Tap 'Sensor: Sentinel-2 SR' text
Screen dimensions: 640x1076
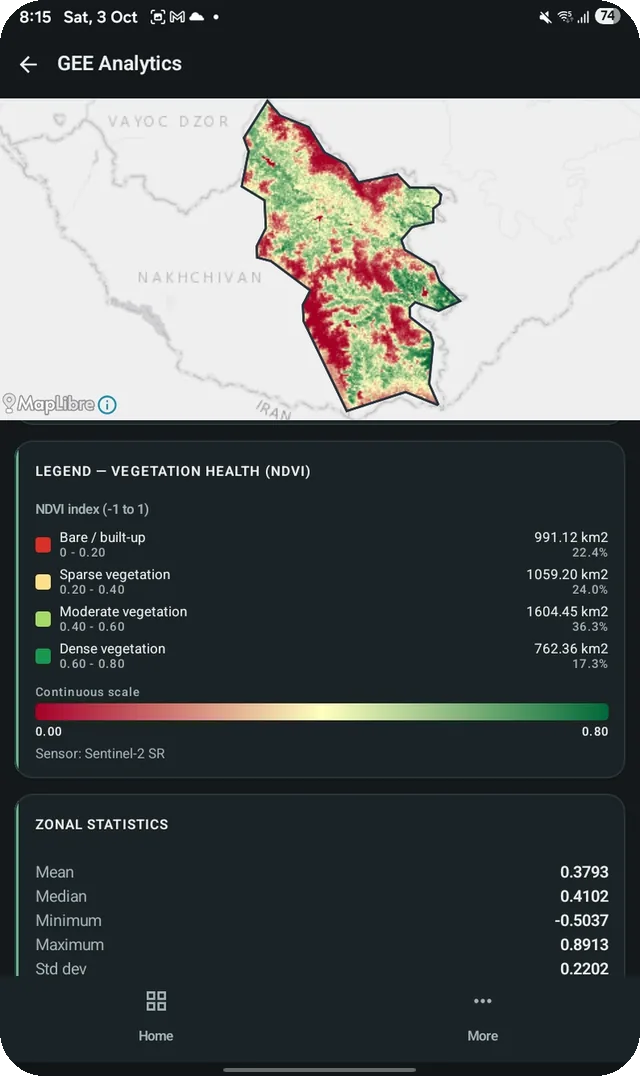100,753
